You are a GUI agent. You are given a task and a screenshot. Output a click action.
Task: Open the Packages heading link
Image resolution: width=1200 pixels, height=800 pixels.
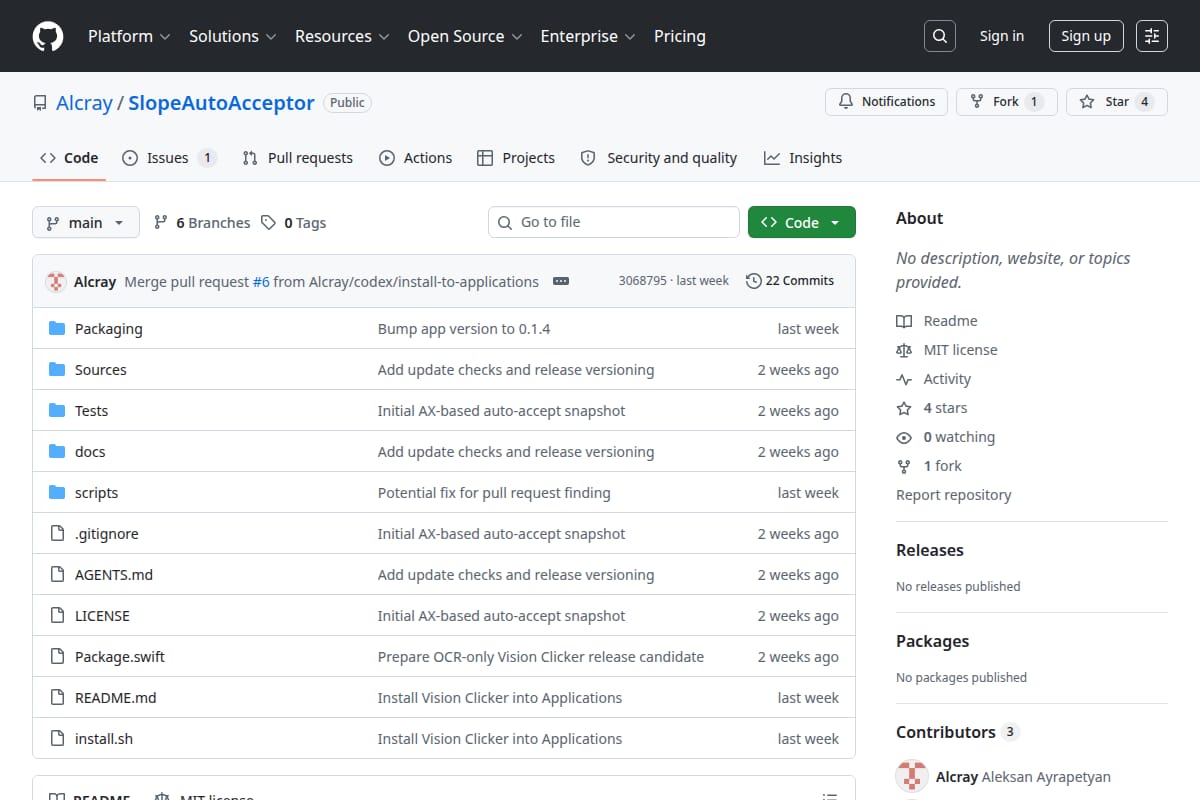[932, 641]
